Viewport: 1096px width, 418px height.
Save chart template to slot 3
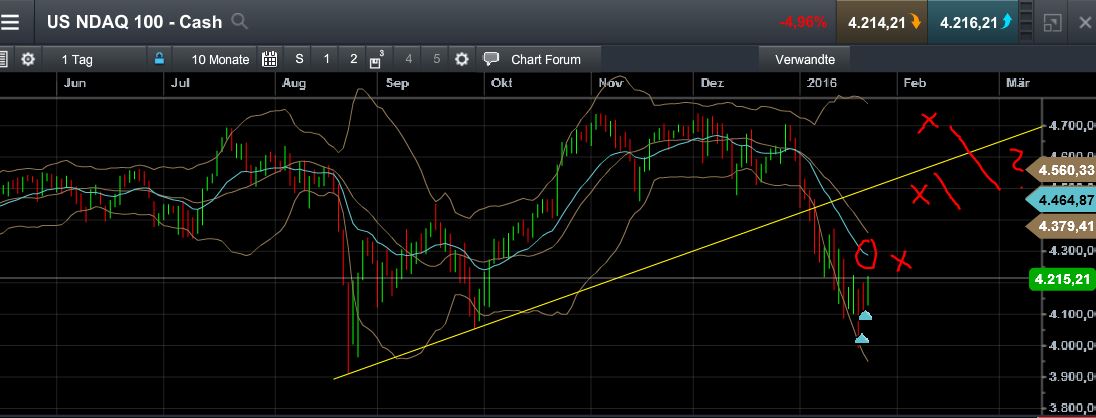pyautogui.click(x=377, y=59)
